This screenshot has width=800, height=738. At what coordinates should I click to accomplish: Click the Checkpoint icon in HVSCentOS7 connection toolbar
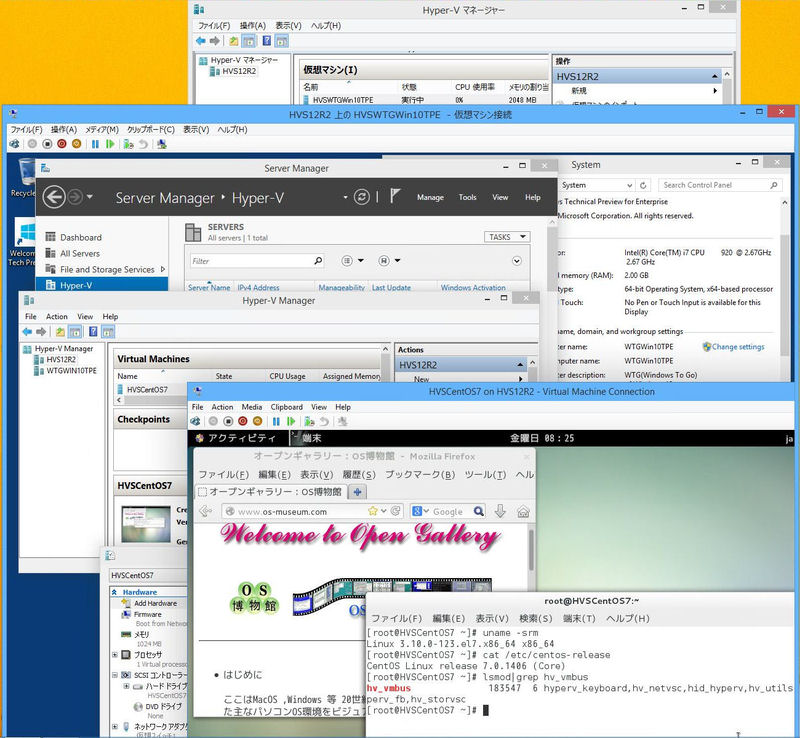tap(309, 421)
